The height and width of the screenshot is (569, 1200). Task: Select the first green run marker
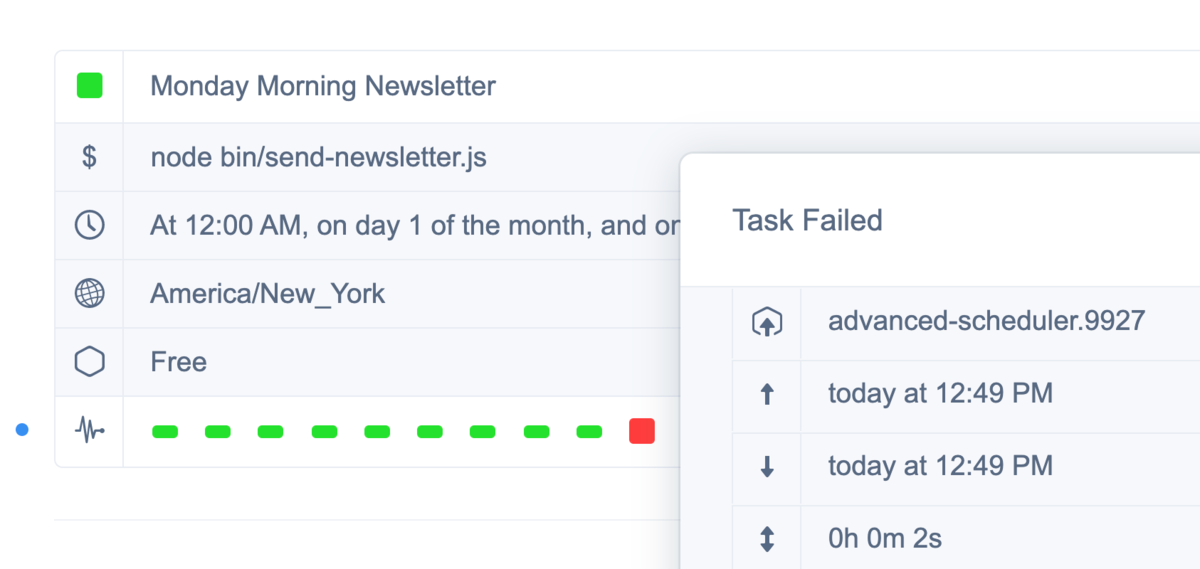click(165, 432)
